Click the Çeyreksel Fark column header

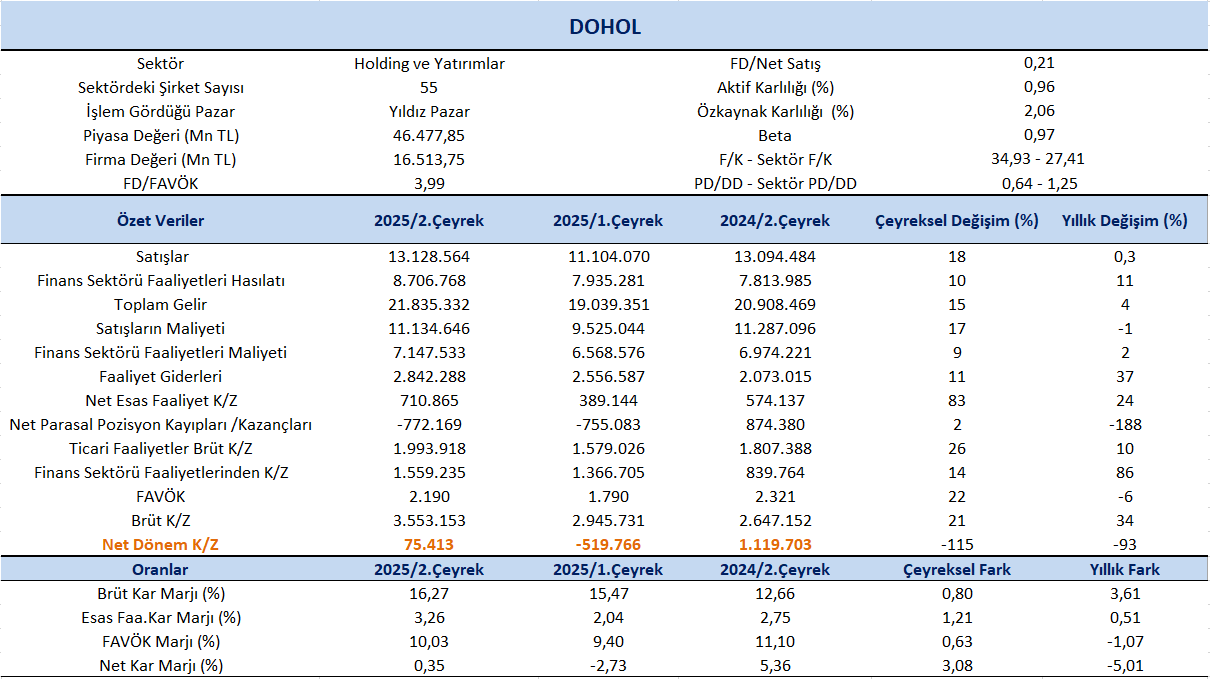click(x=957, y=569)
